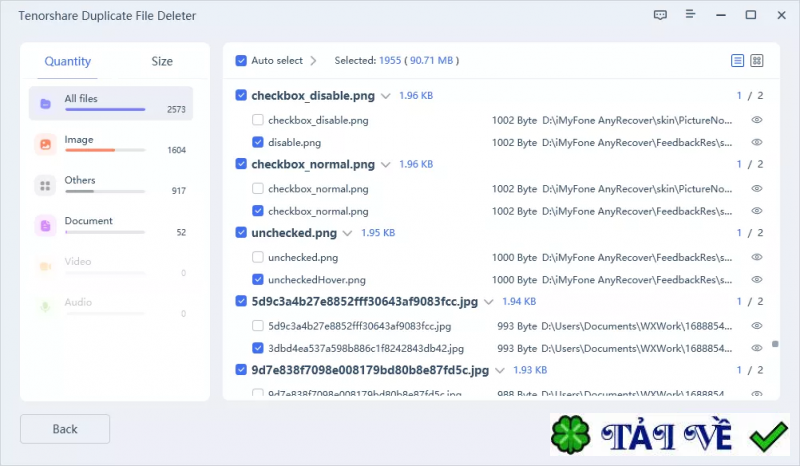Click the All files progress bar
800x466 pixels.
(105, 109)
